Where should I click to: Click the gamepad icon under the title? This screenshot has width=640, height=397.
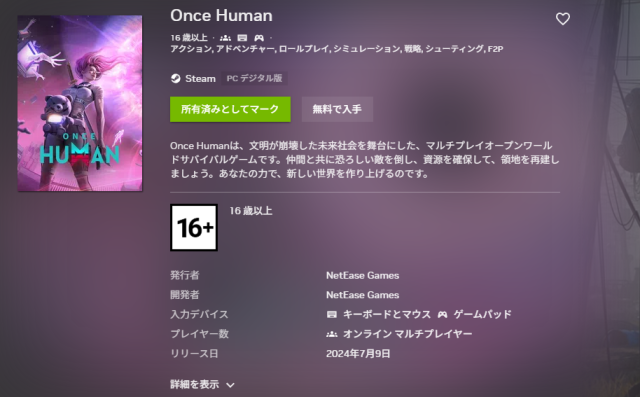(259, 38)
